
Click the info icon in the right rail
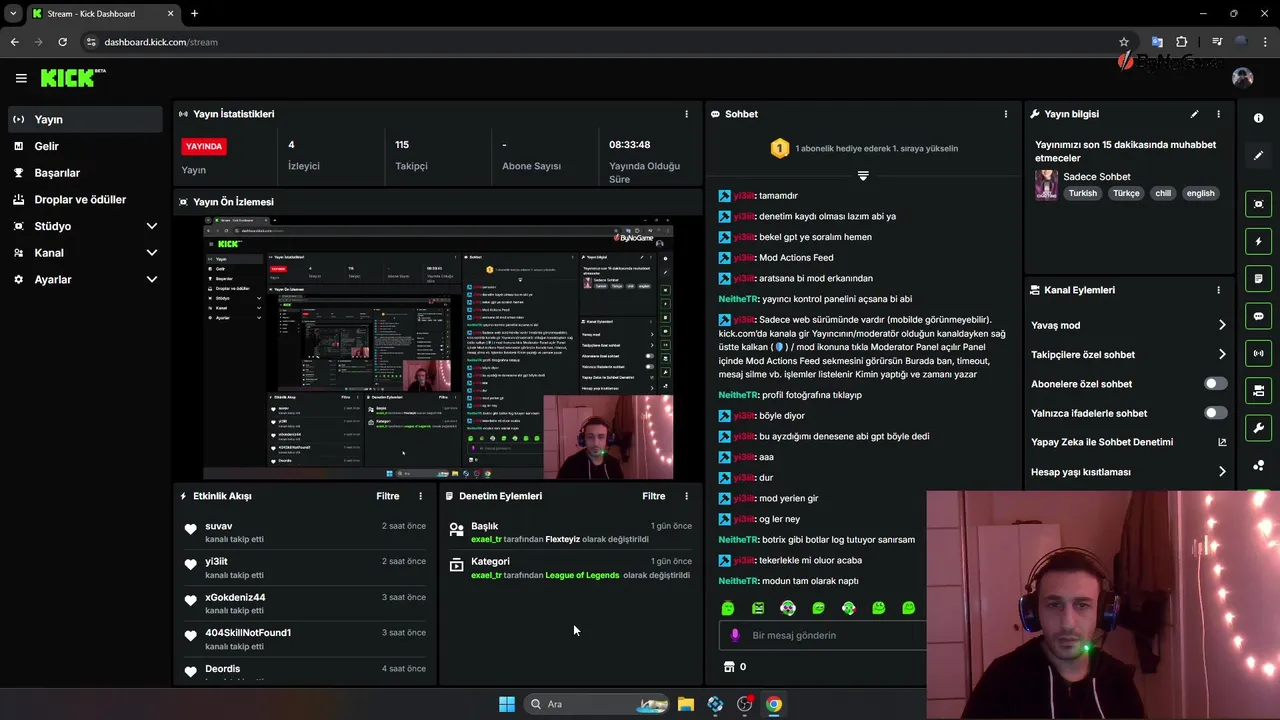[x=1258, y=118]
